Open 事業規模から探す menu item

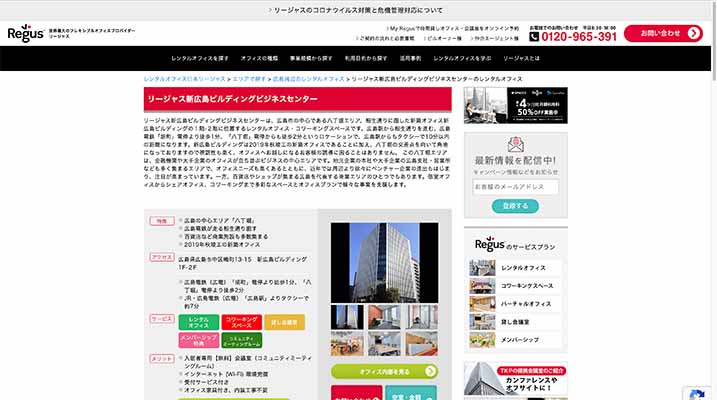[311, 59]
